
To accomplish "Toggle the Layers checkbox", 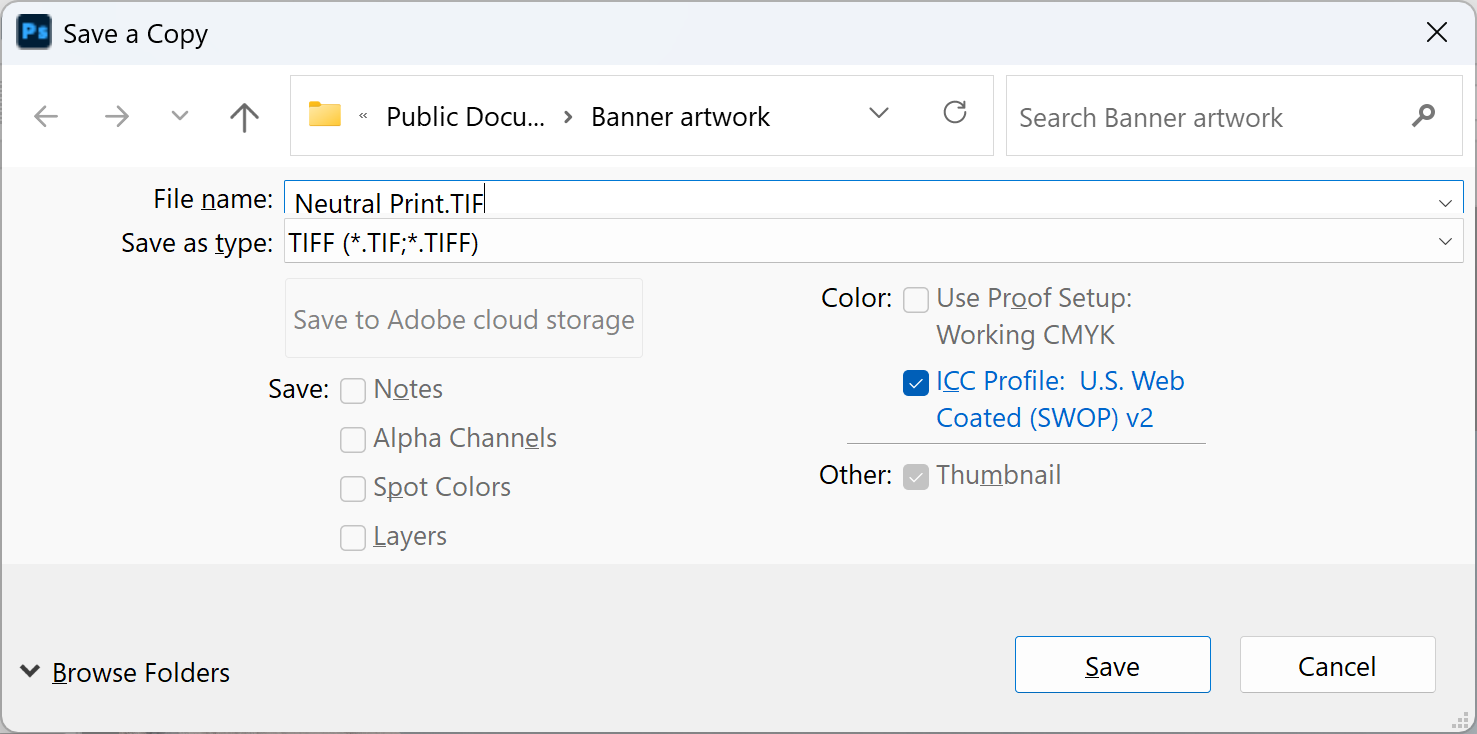I will tap(353, 537).
